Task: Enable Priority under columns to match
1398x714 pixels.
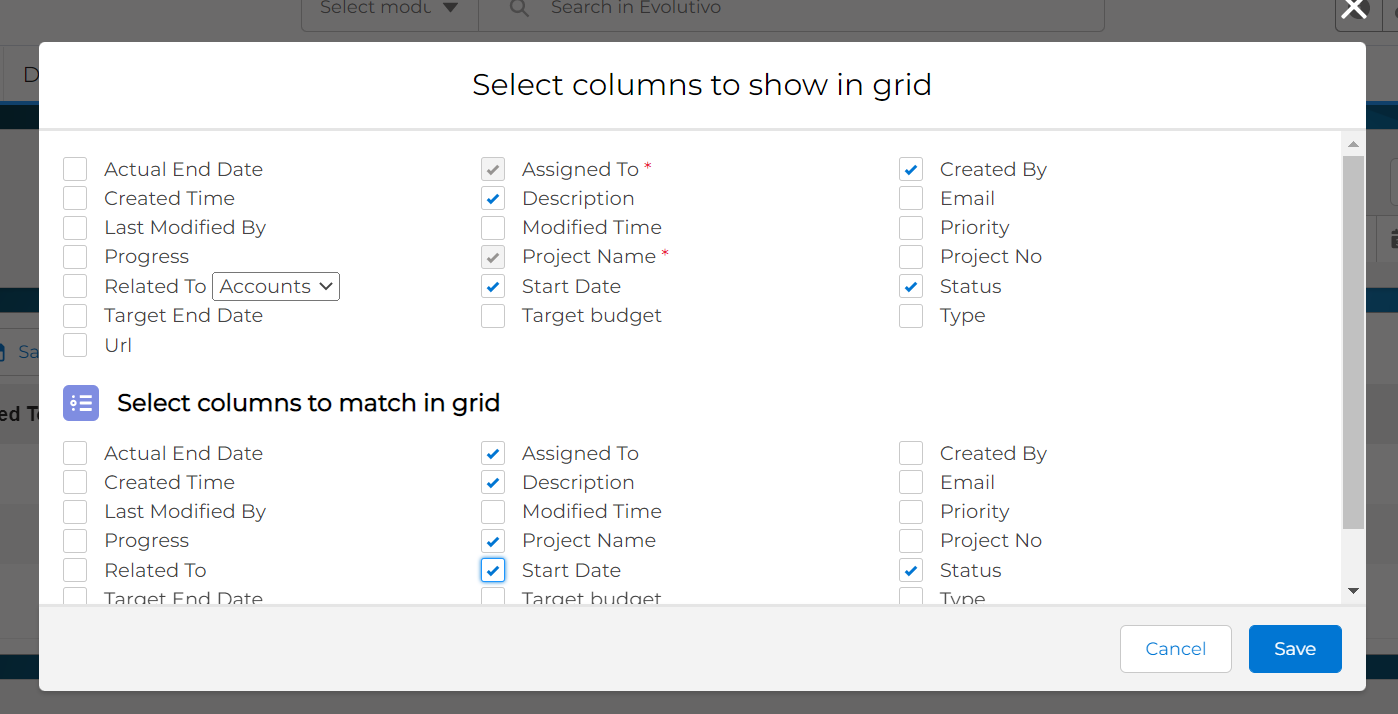Action: click(x=911, y=512)
